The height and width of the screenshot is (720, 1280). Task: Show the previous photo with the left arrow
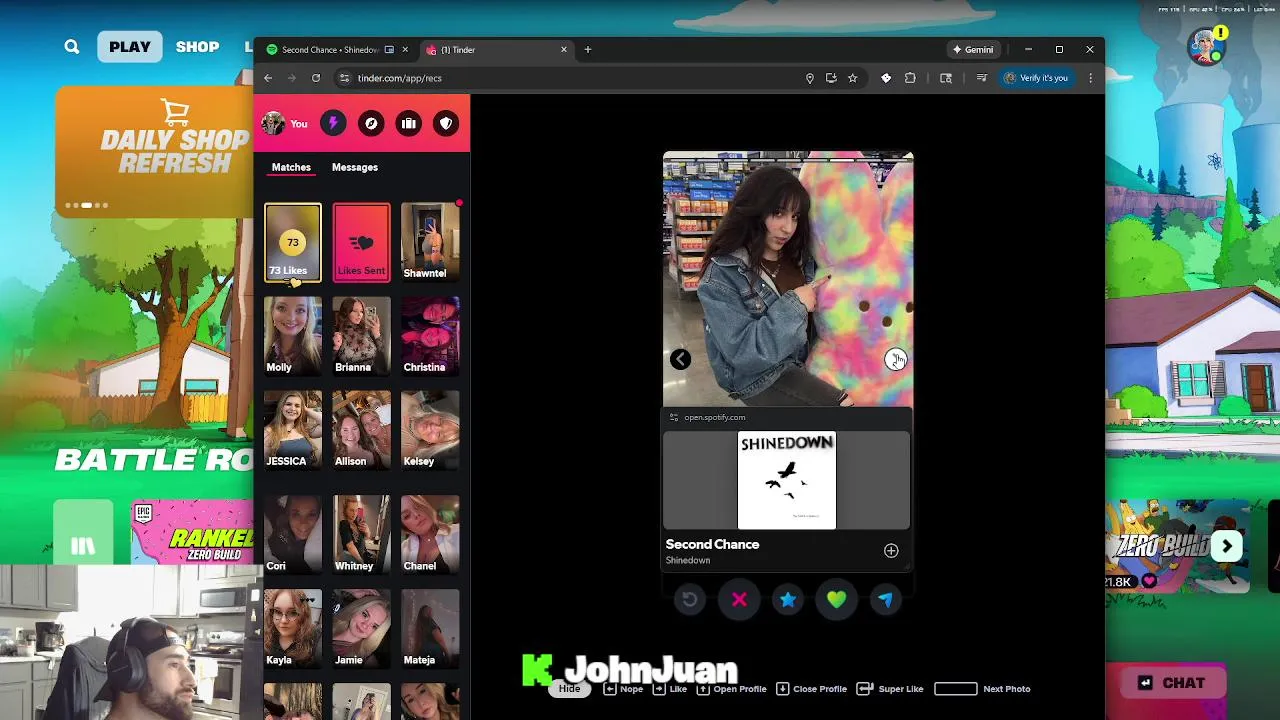tap(680, 359)
